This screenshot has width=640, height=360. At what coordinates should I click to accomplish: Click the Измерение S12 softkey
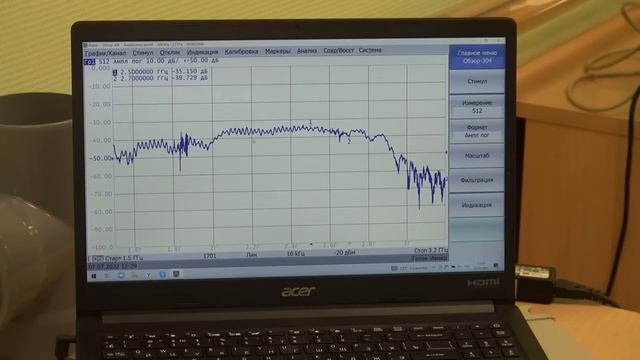tap(477, 107)
